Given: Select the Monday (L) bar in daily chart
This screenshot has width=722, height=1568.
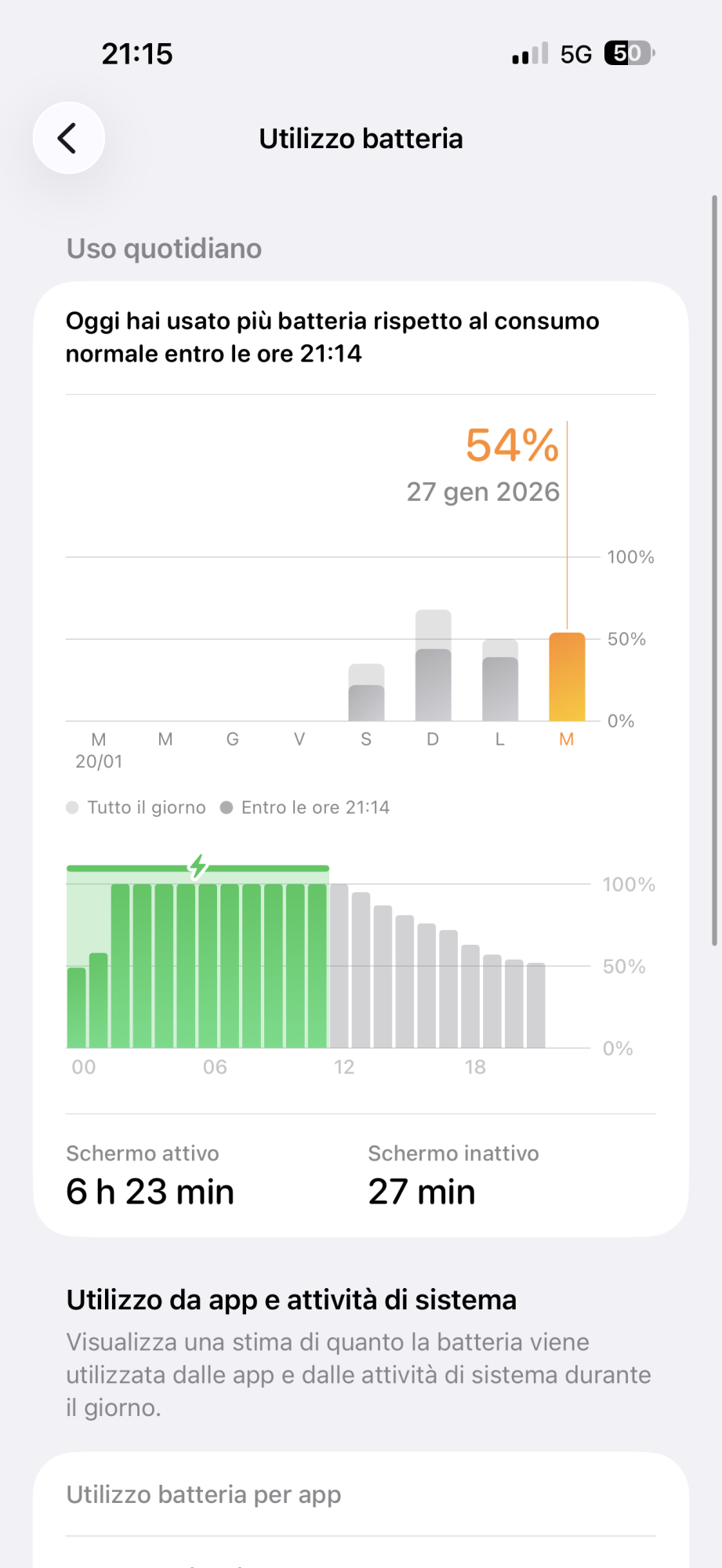Looking at the screenshot, I should pyautogui.click(x=500, y=680).
